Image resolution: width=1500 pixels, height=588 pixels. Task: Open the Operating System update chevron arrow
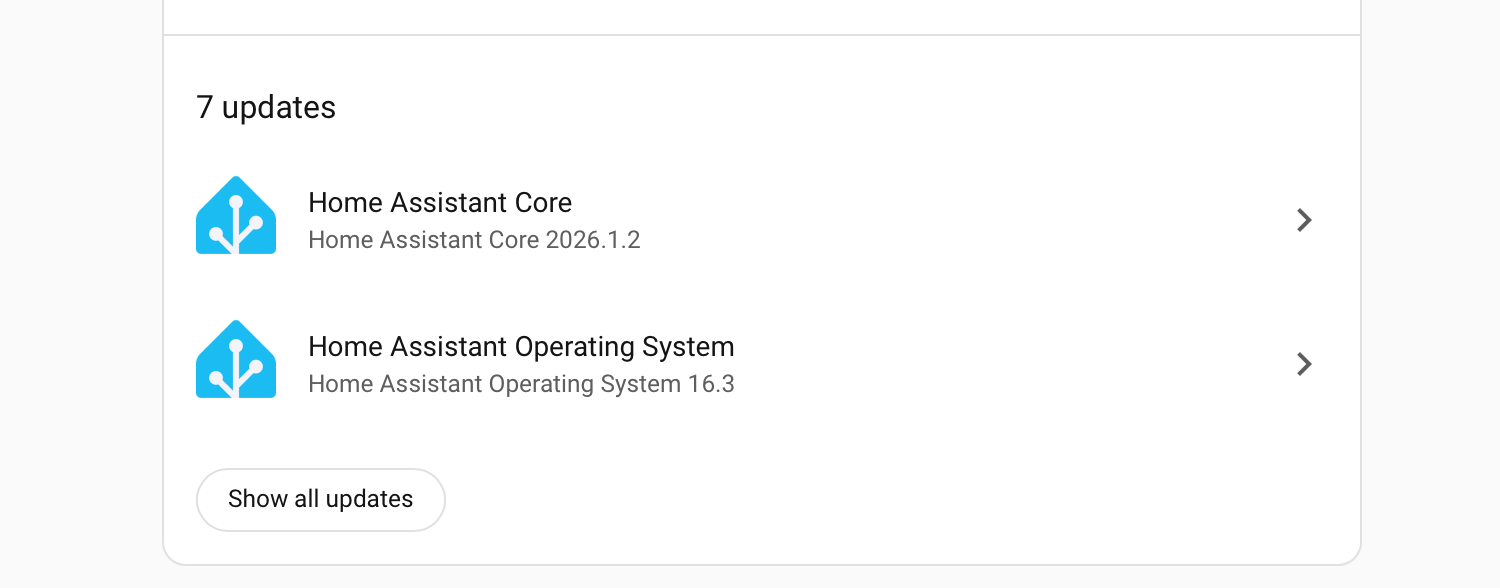[x=1303, y=364]
